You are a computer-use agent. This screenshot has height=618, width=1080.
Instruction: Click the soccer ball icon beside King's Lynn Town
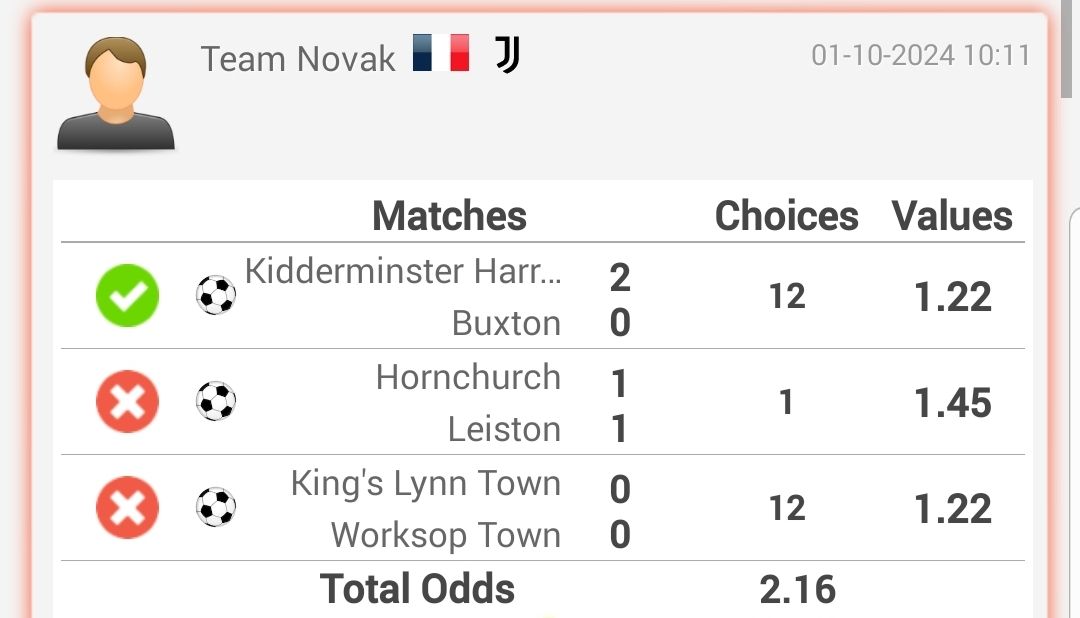point(216,507)
